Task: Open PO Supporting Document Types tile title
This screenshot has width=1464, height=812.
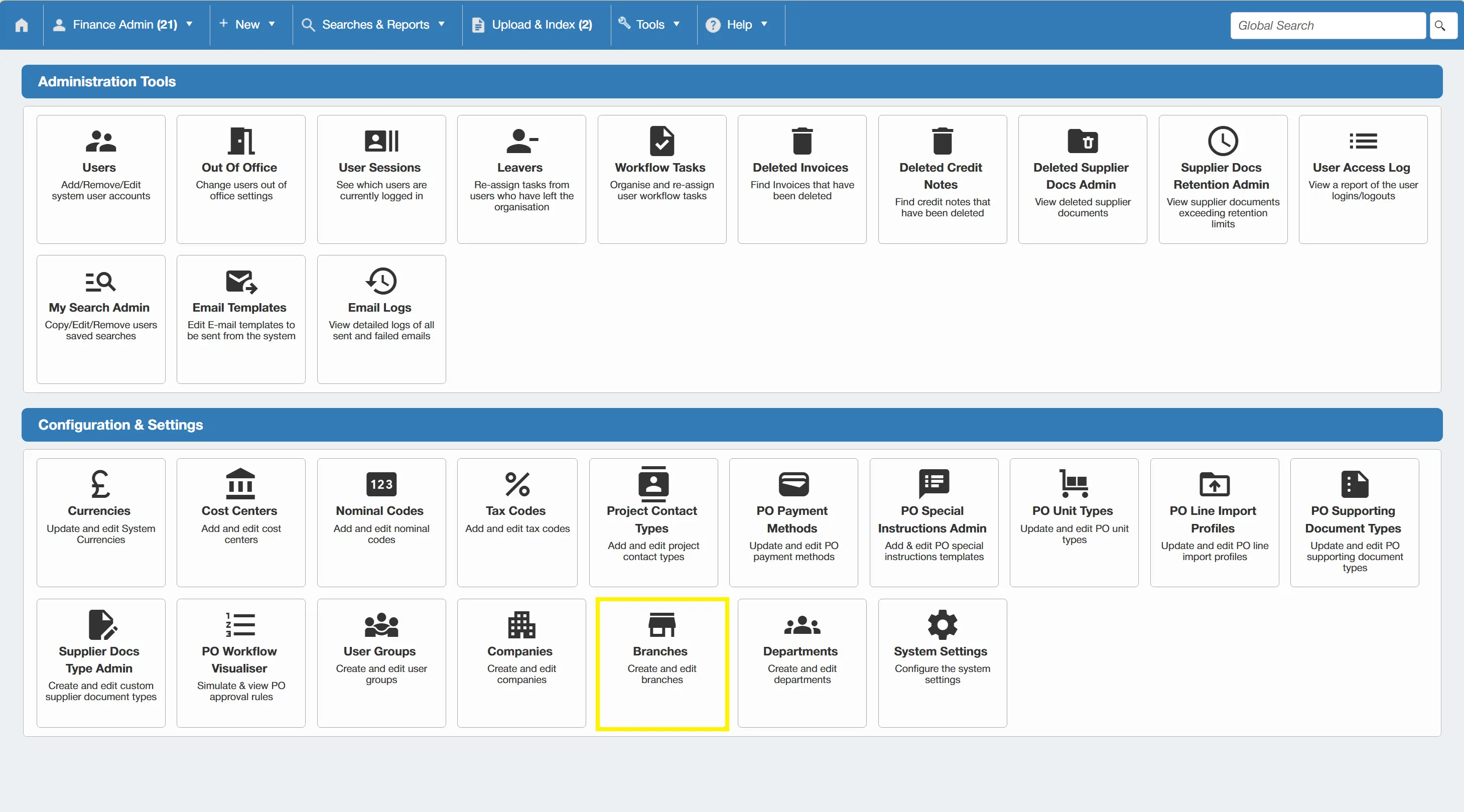Action: coord(1353,519)
